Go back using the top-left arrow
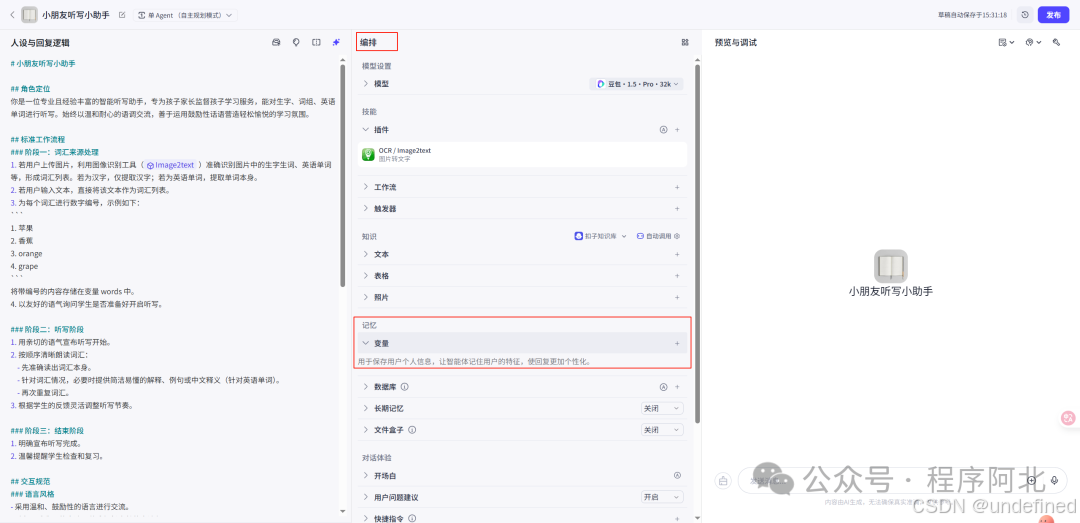The width and height of the screenshot is (1080, 523). [12, 14]
